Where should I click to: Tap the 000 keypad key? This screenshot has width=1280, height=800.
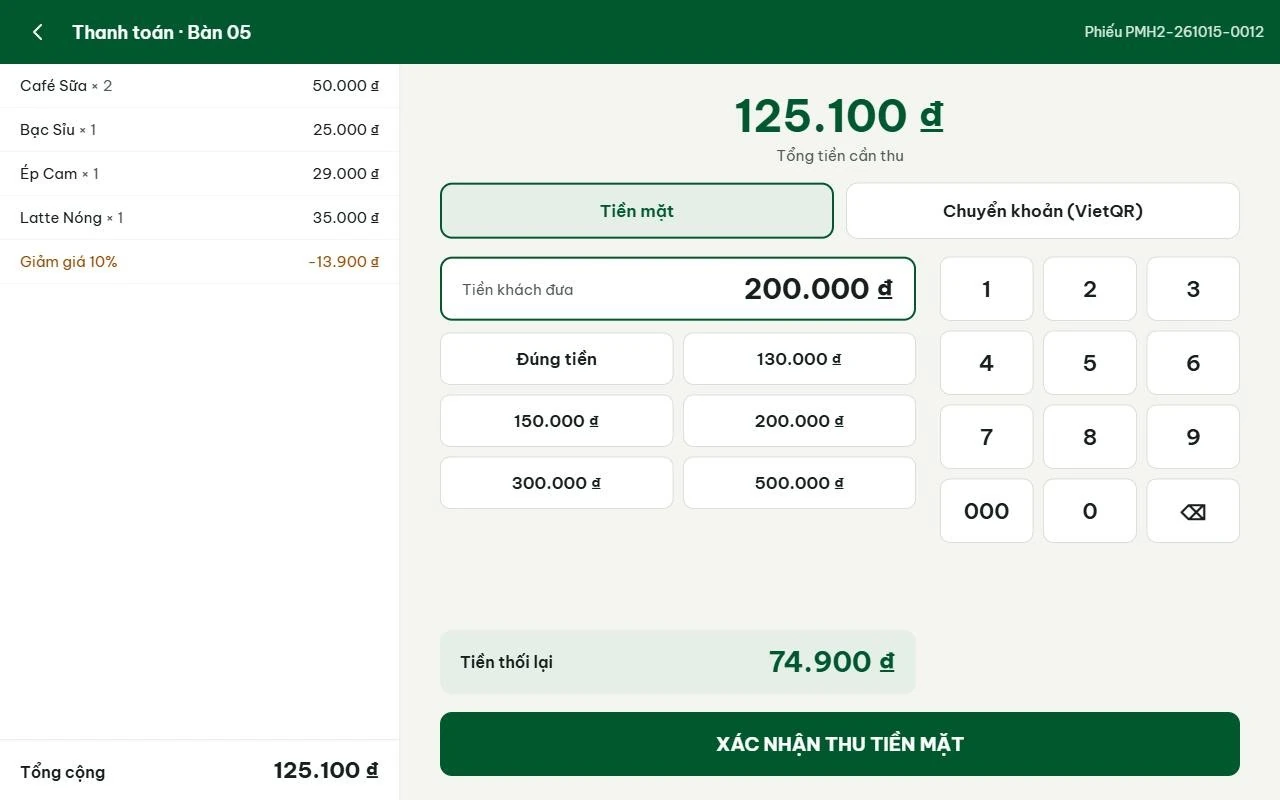[x=986, y=511]
